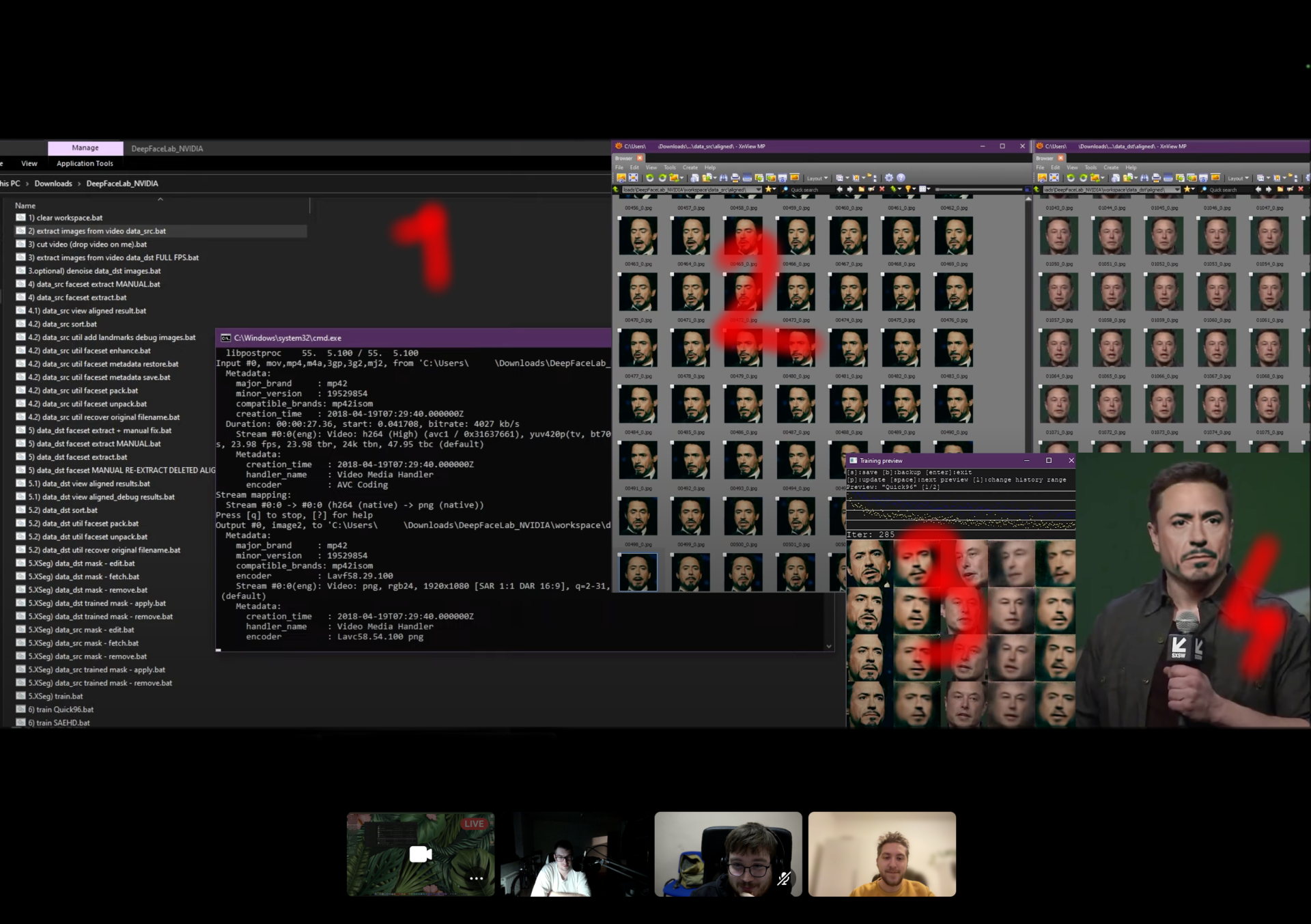The height and width of the screenshot is (924, 1311).
Task: Open the sort dropdown in data_src XnView
Action: click(x=897, y=189)
